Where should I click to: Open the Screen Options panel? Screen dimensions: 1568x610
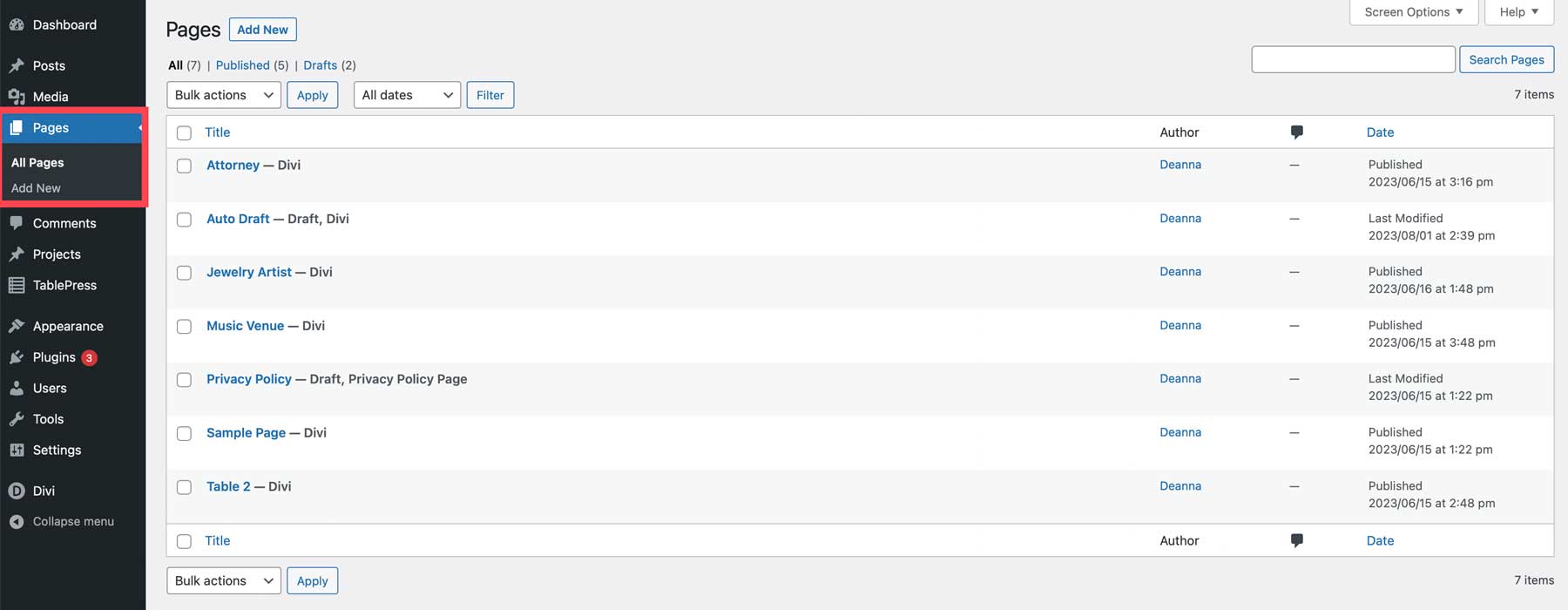(1412, 11)
